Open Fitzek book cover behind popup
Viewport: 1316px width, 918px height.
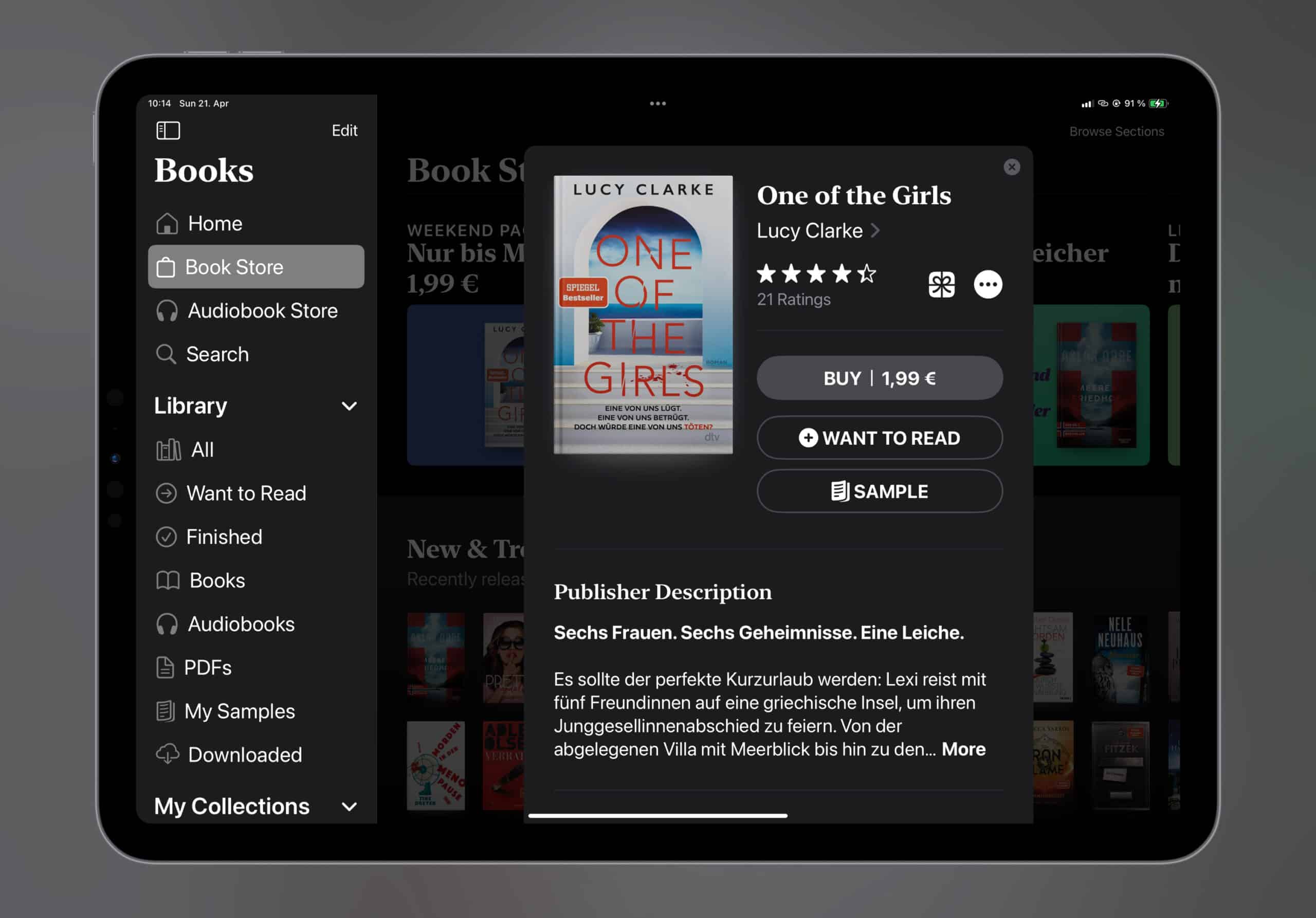[1120, 765]
